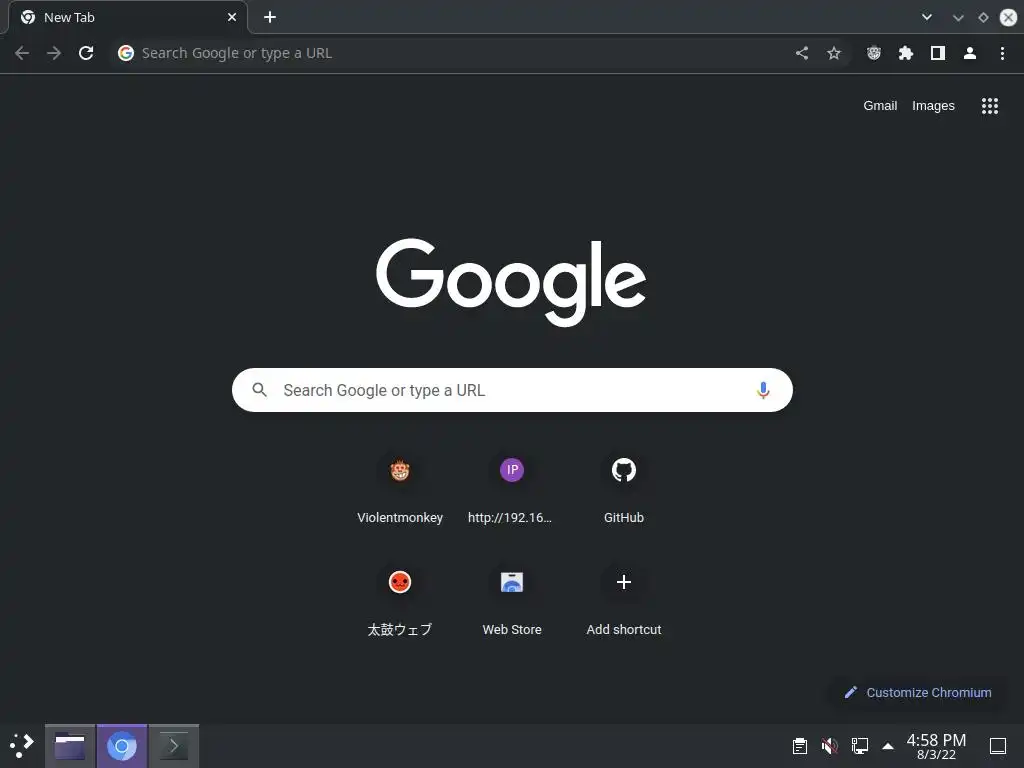Toggle the muted volume tray icon

pyautogui.click(x=829, y=745)
